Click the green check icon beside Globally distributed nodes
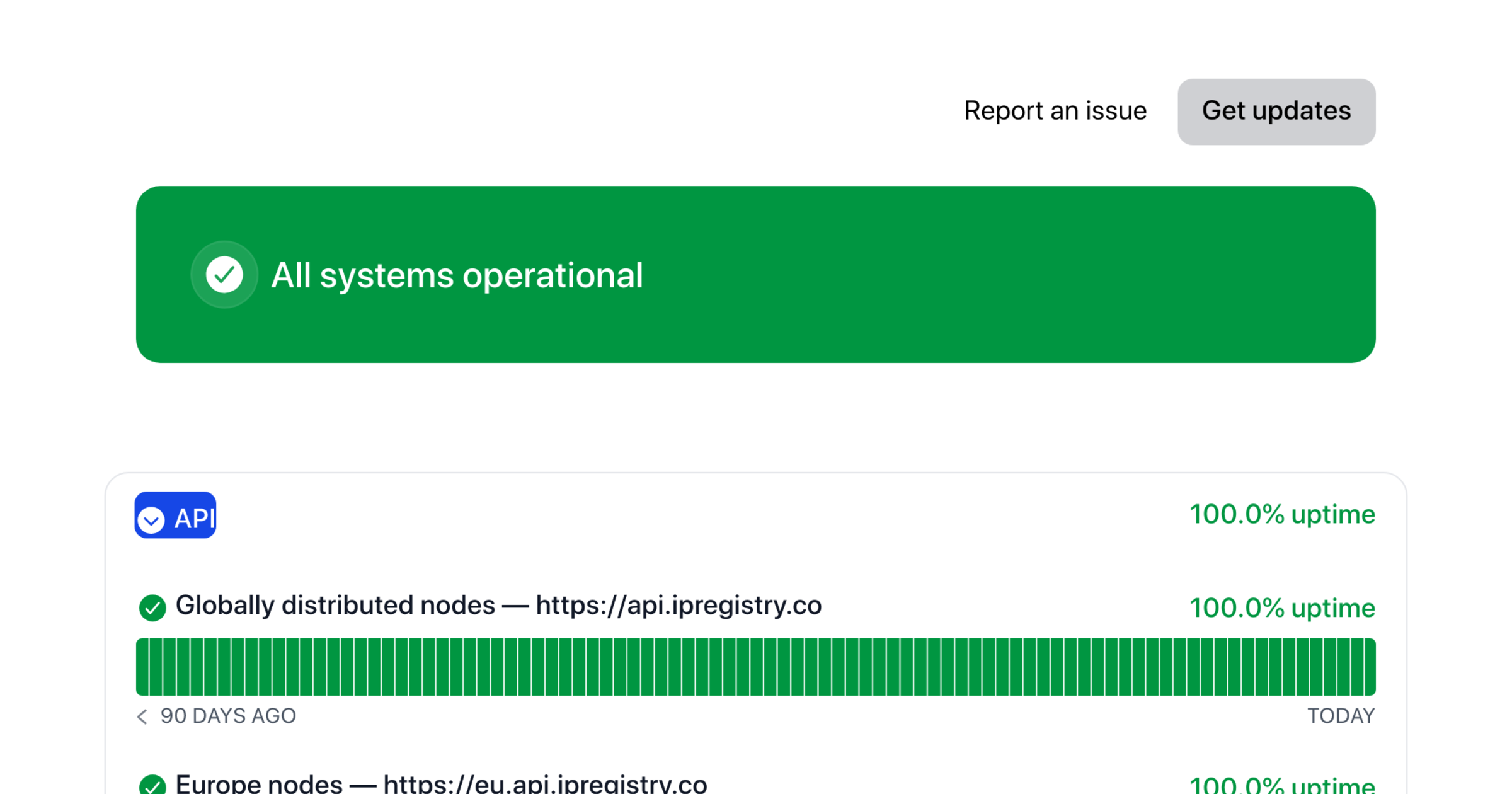This screenshot has height=794, width=1512. pyautogui.click(x=152, y=607)
